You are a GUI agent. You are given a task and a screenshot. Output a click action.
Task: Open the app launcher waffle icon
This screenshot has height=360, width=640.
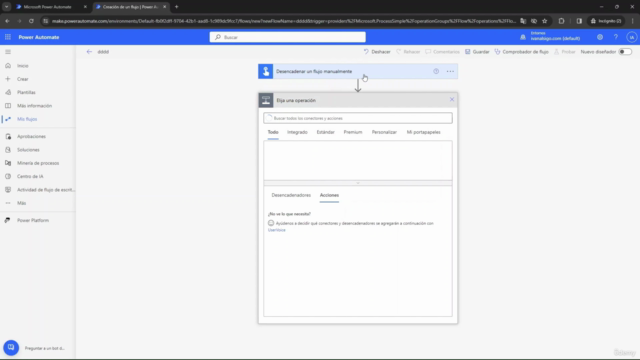(8, 37)
